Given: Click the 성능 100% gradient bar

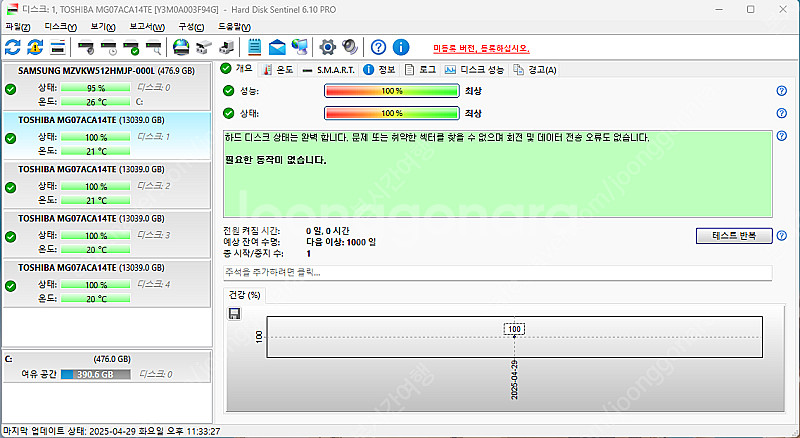Looking at the screenshot, I should [391, 91].
